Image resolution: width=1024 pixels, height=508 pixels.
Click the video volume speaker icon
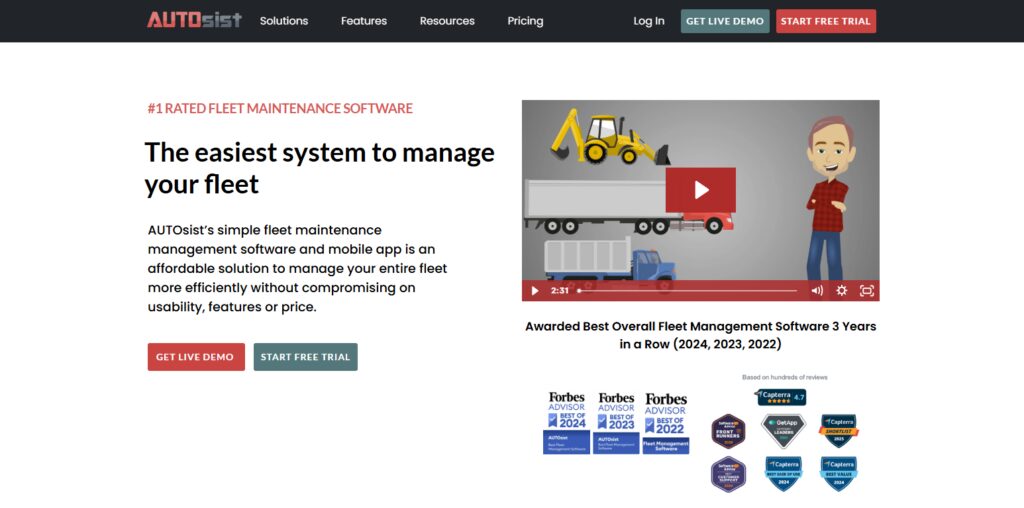click(817, 291)
